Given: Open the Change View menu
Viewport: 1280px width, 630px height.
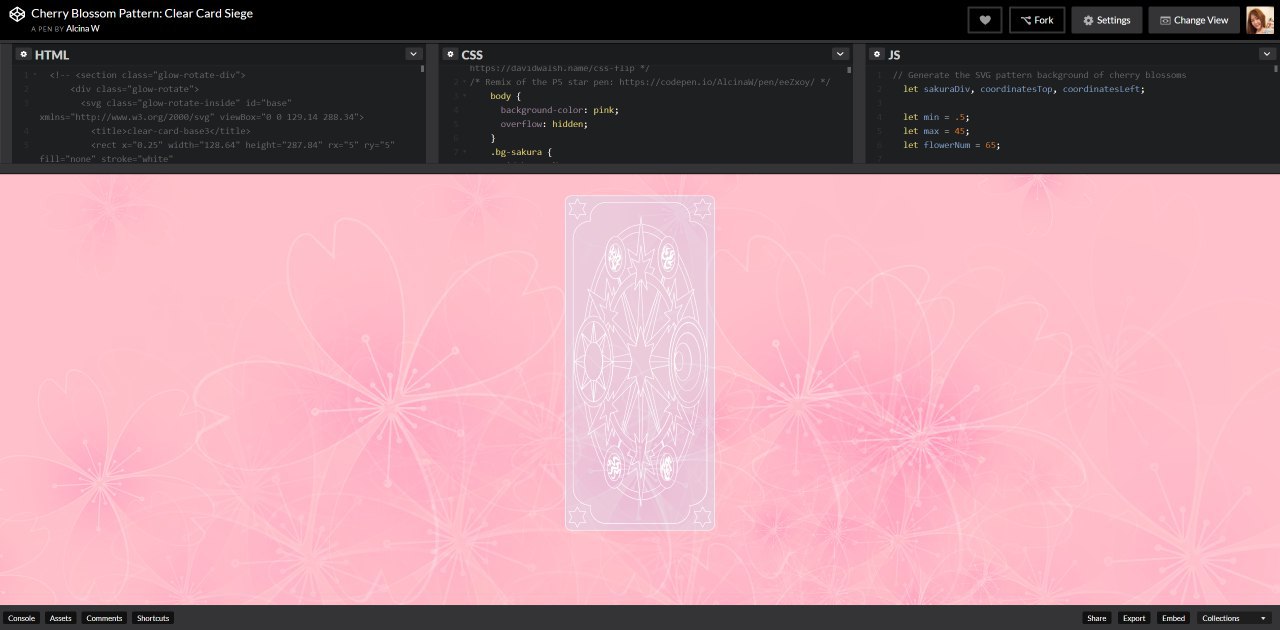Looking at the screenshot, I should 1193,20.
